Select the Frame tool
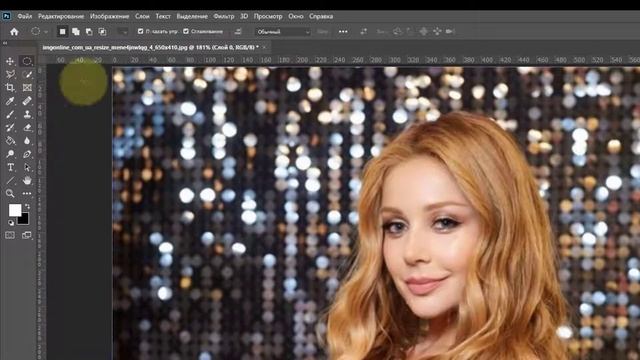The width and height of the screenshot is (640, 360). (27, 87)
